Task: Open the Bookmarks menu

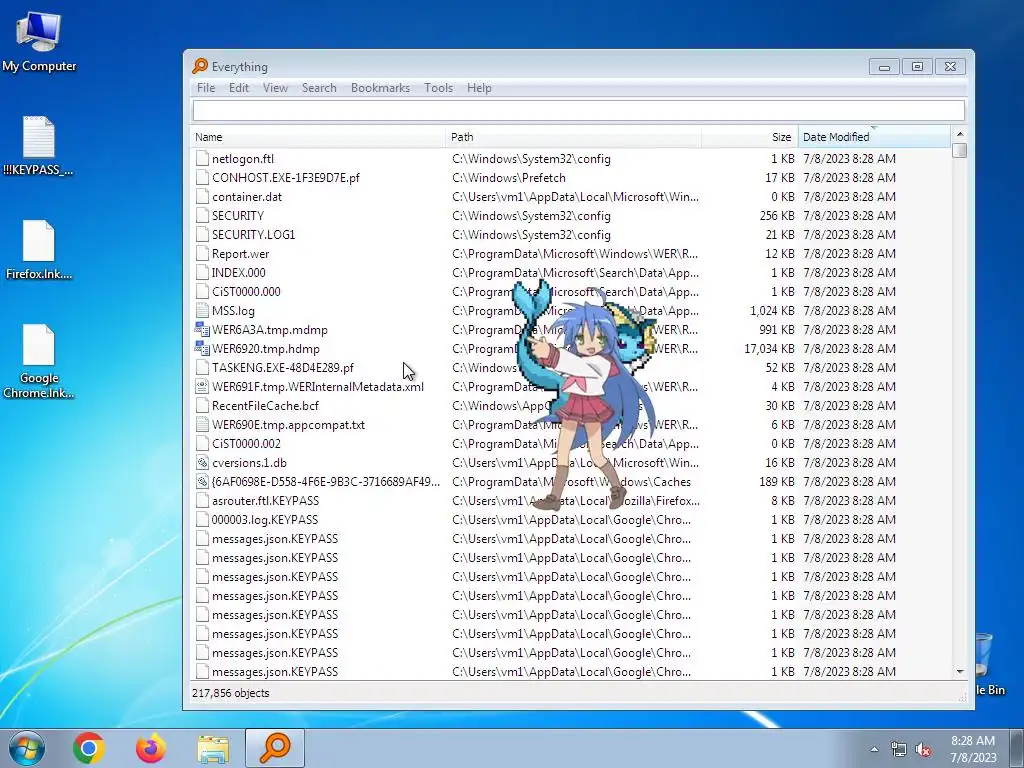Action: [380, 88]
